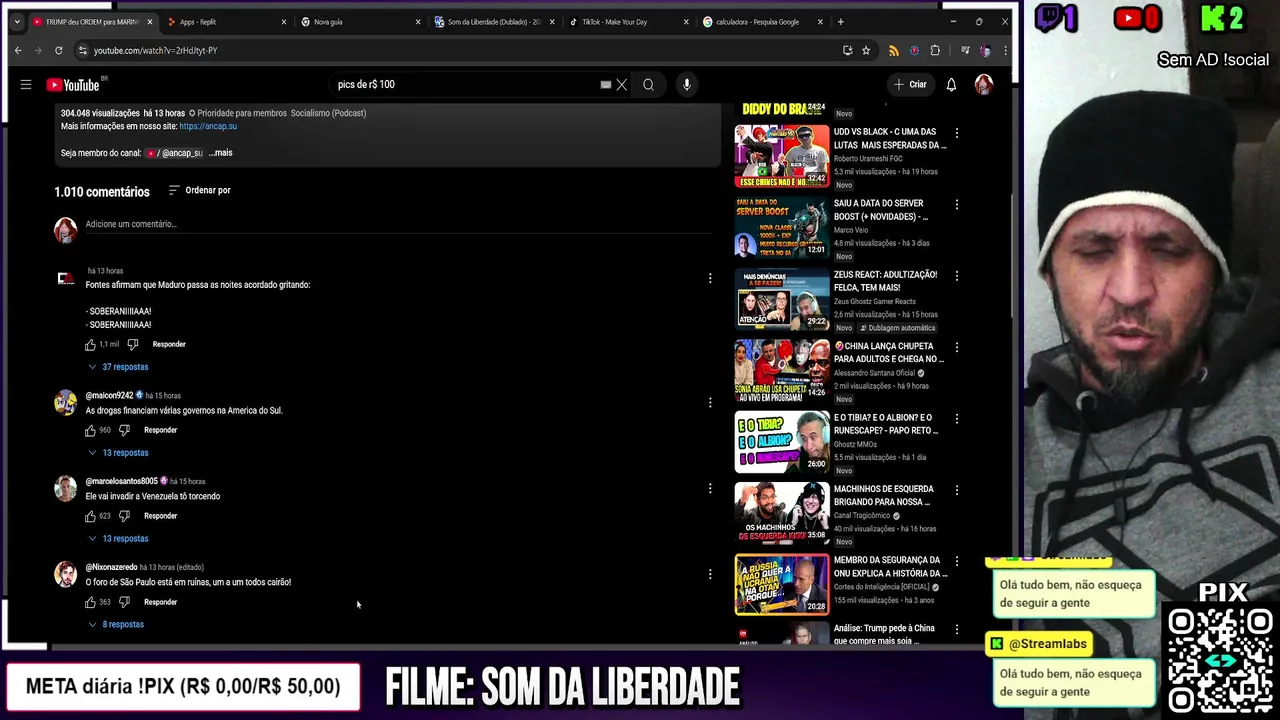Image resolution: width=1280 pixels, height=720 pixels.
Task: Open Chrome three-dot menu
Action: pos(1005,50)
